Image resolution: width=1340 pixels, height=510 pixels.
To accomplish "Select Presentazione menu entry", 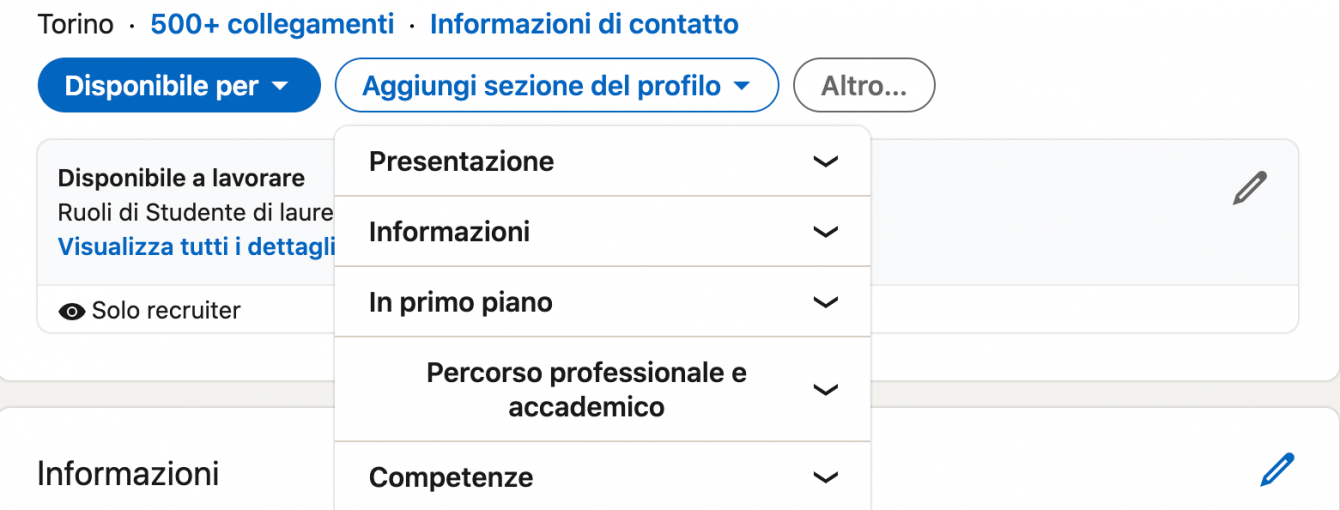I will pyautogui.click(x=602, y=161).
